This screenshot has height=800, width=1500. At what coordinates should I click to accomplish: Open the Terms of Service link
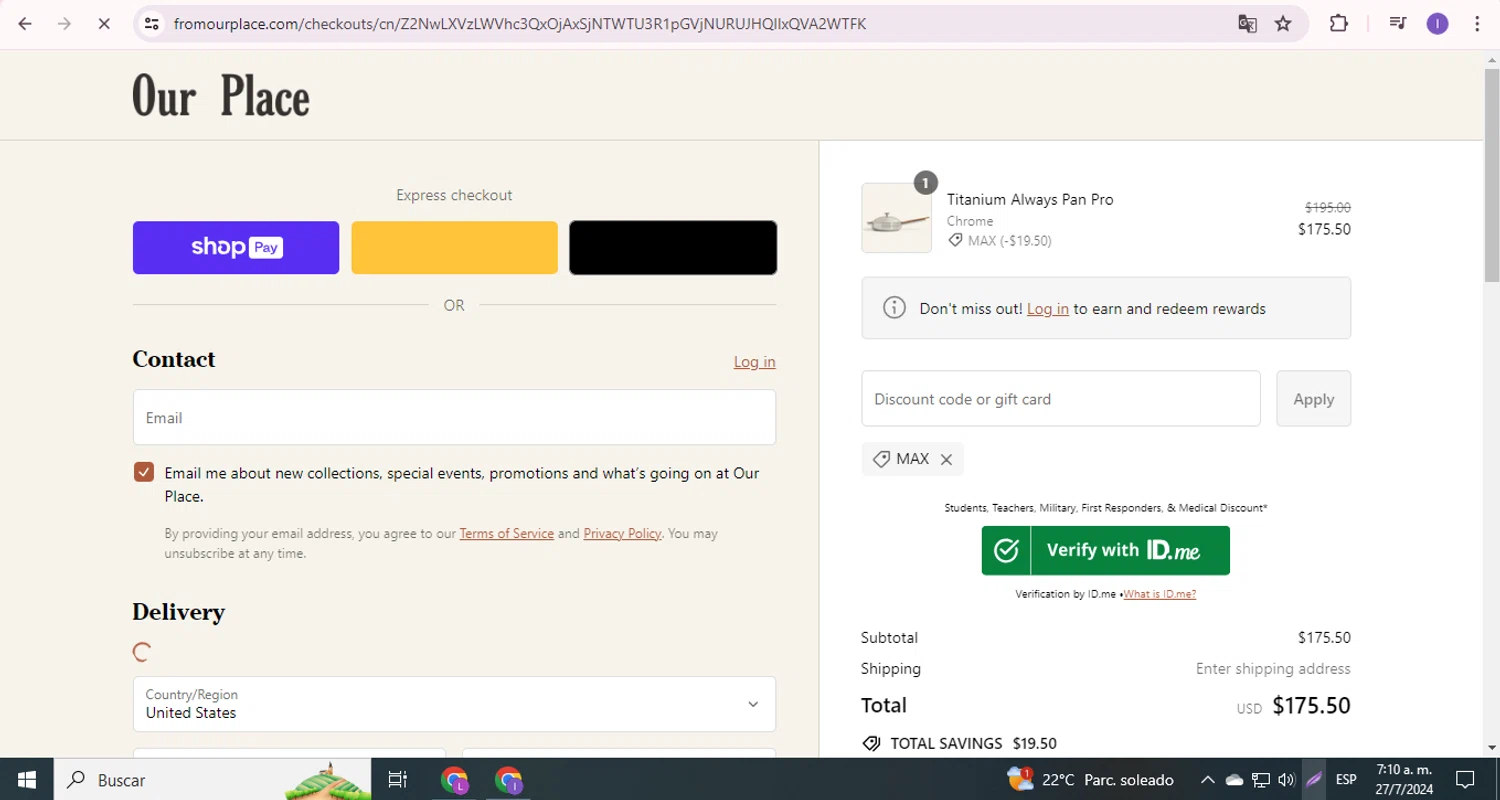506,534
